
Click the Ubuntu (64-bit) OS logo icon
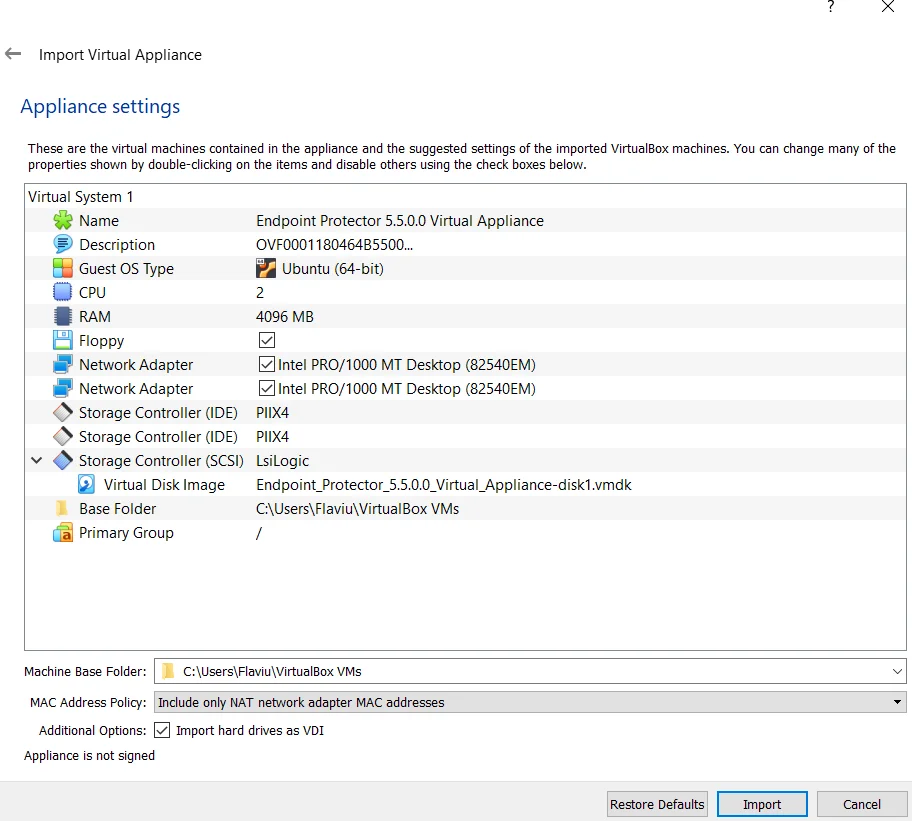click(x=266, y=269)
